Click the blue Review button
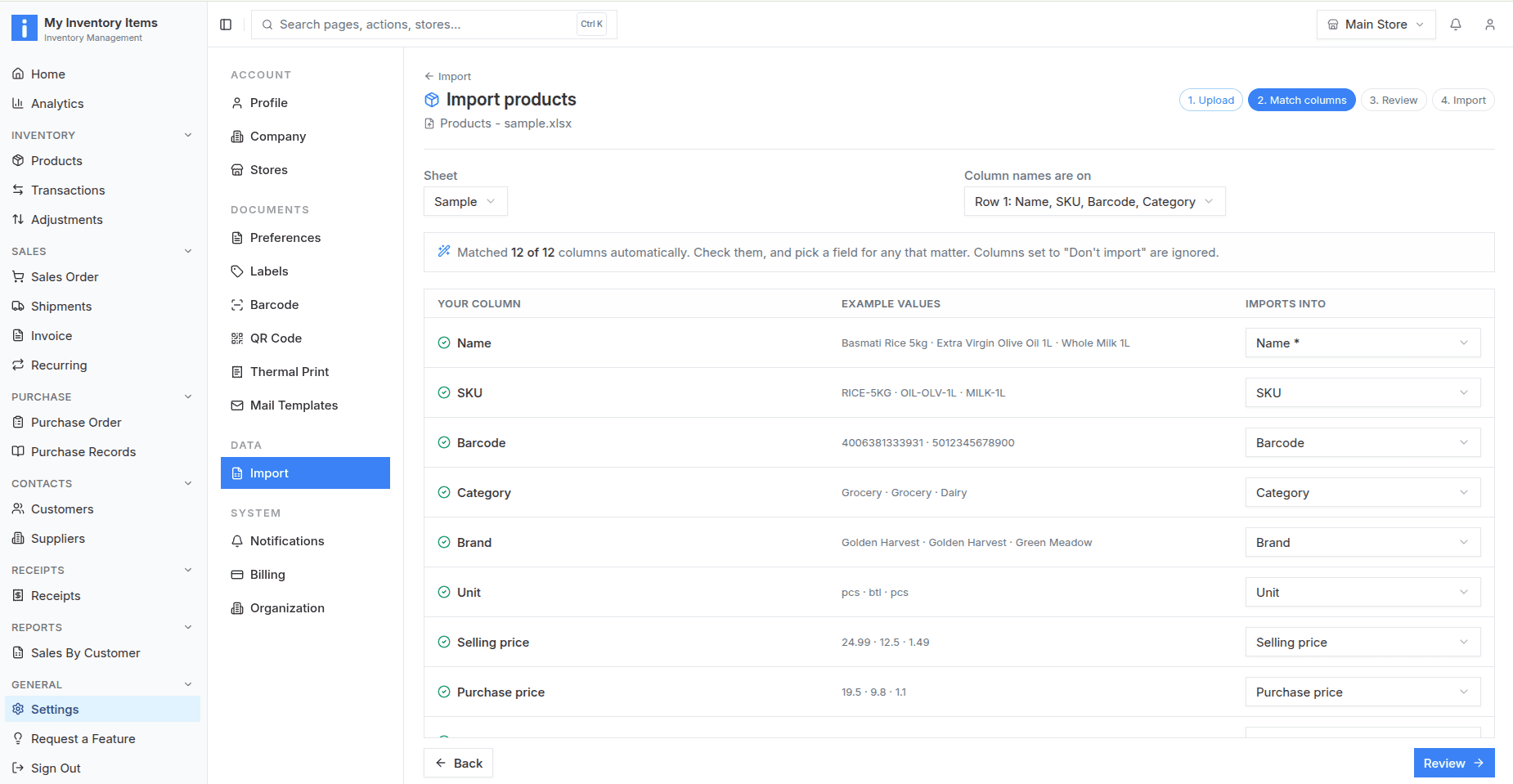The width and height of the screenshot is (1513, 784). (x=1454, y=763)
